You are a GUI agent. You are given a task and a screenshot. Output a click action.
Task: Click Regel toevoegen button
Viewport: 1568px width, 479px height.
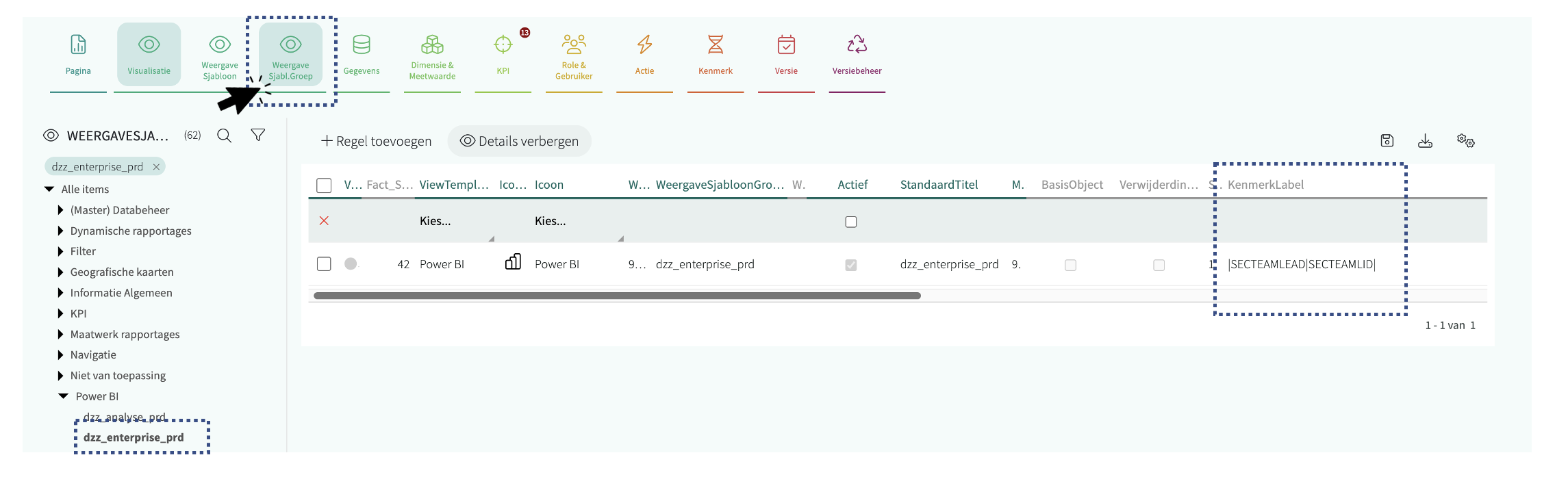[x=377, y=141]
